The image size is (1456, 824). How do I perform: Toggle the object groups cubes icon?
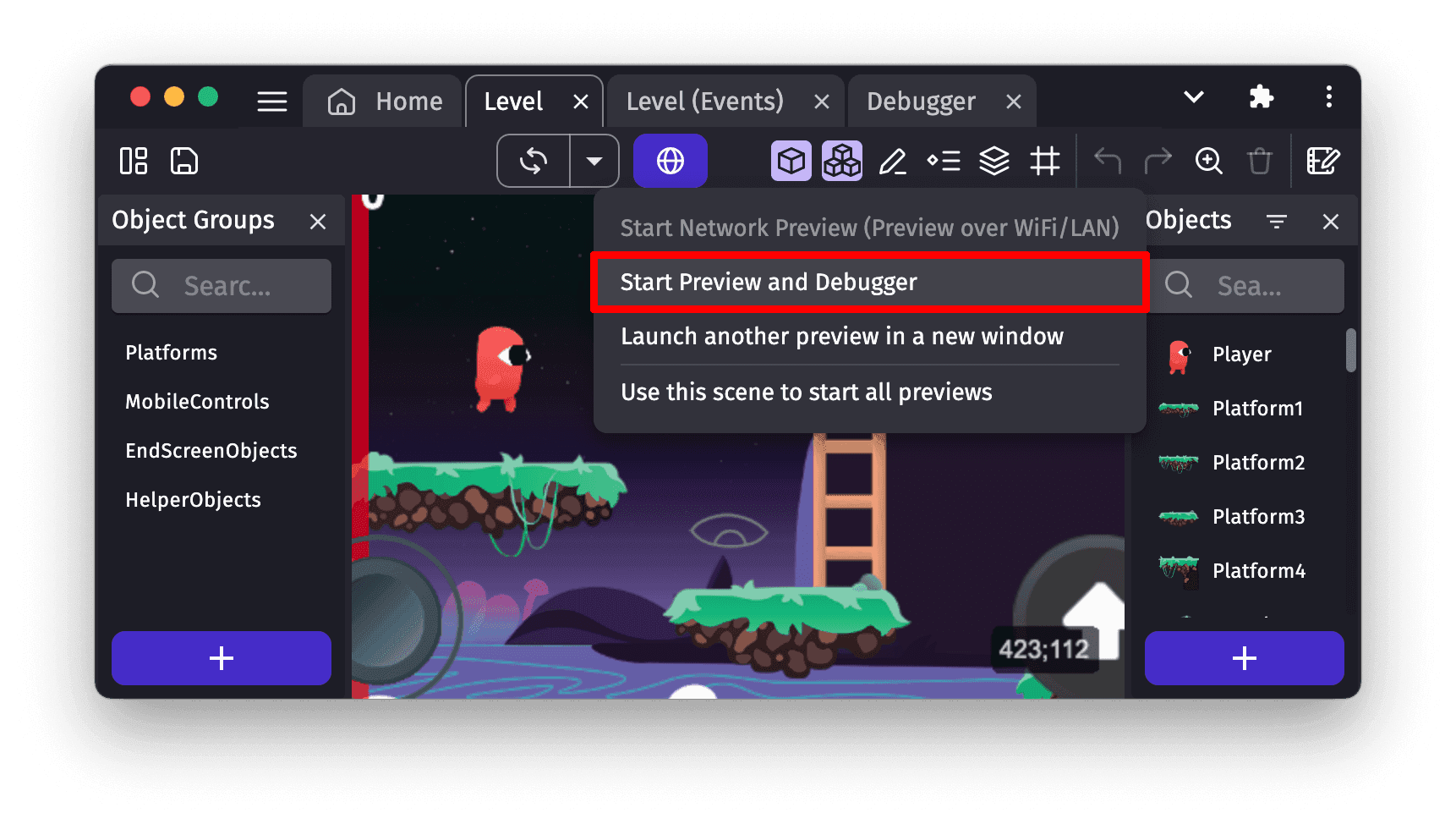[841, 161]
